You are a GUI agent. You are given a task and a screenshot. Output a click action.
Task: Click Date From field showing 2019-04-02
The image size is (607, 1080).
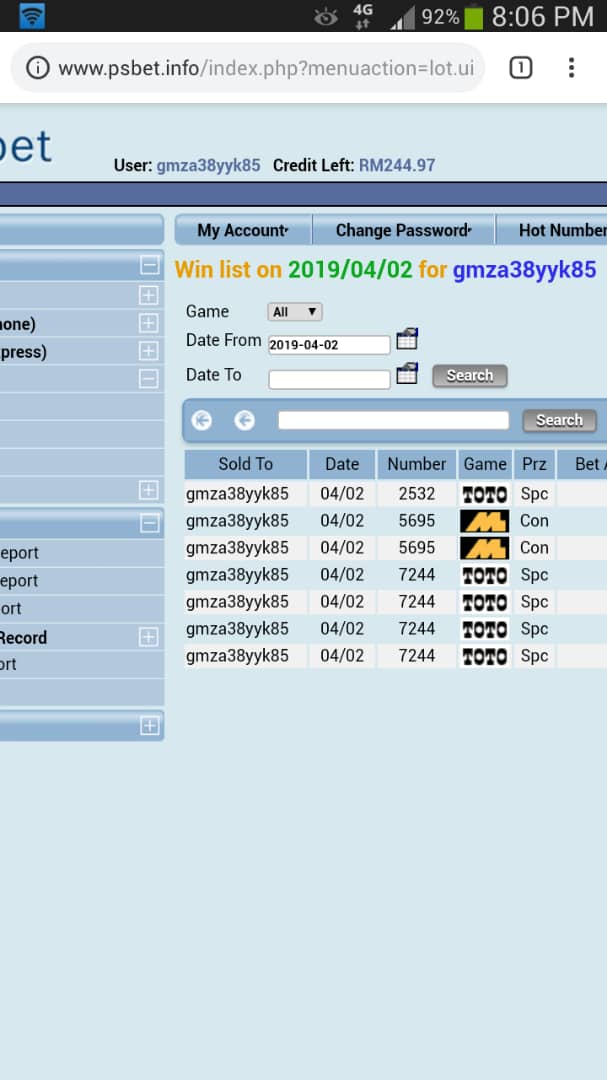tap(329, 345)
